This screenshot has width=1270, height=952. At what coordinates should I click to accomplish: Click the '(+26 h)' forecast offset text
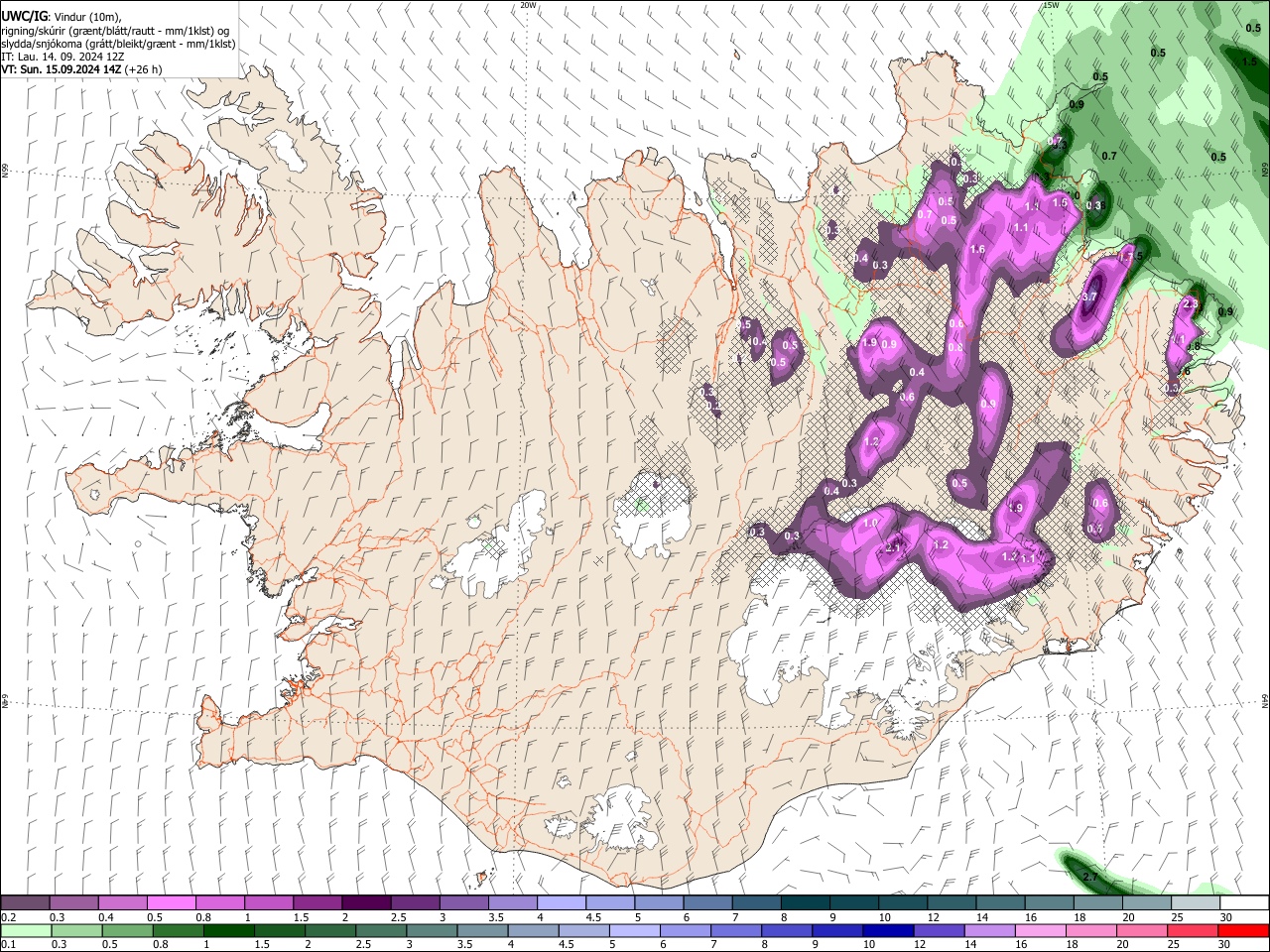click(144, 69)
